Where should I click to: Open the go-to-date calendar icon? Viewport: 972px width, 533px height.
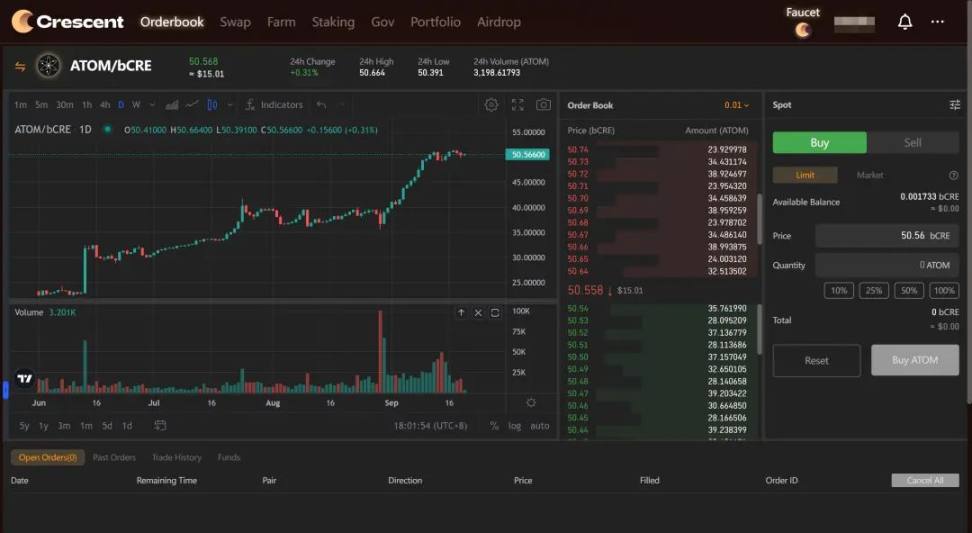160,426
